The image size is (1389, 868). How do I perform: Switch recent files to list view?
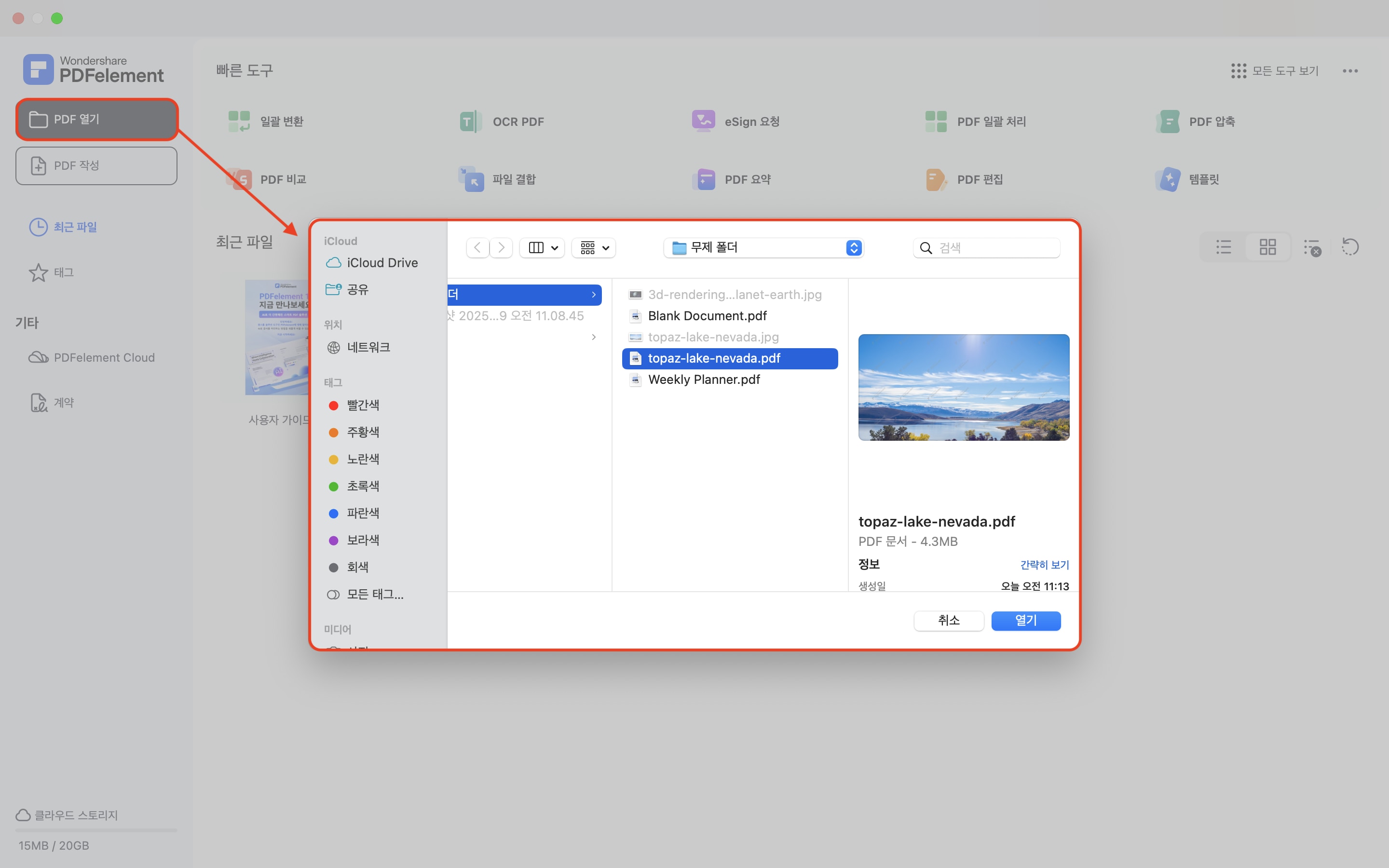pos(1223,247)
